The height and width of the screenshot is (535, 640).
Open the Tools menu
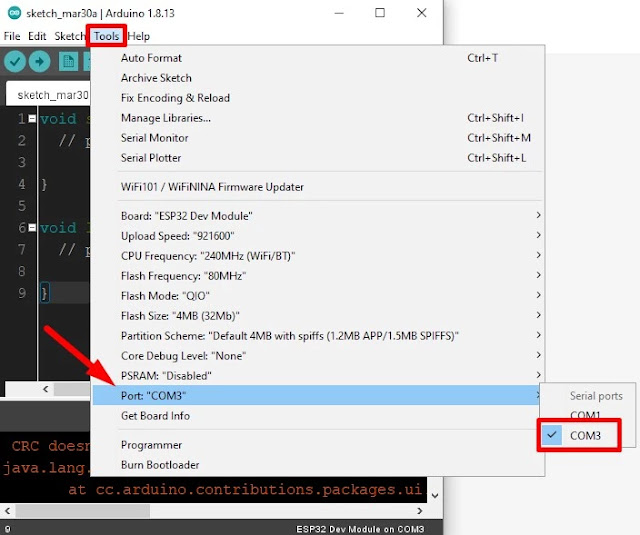pos(107,36)
